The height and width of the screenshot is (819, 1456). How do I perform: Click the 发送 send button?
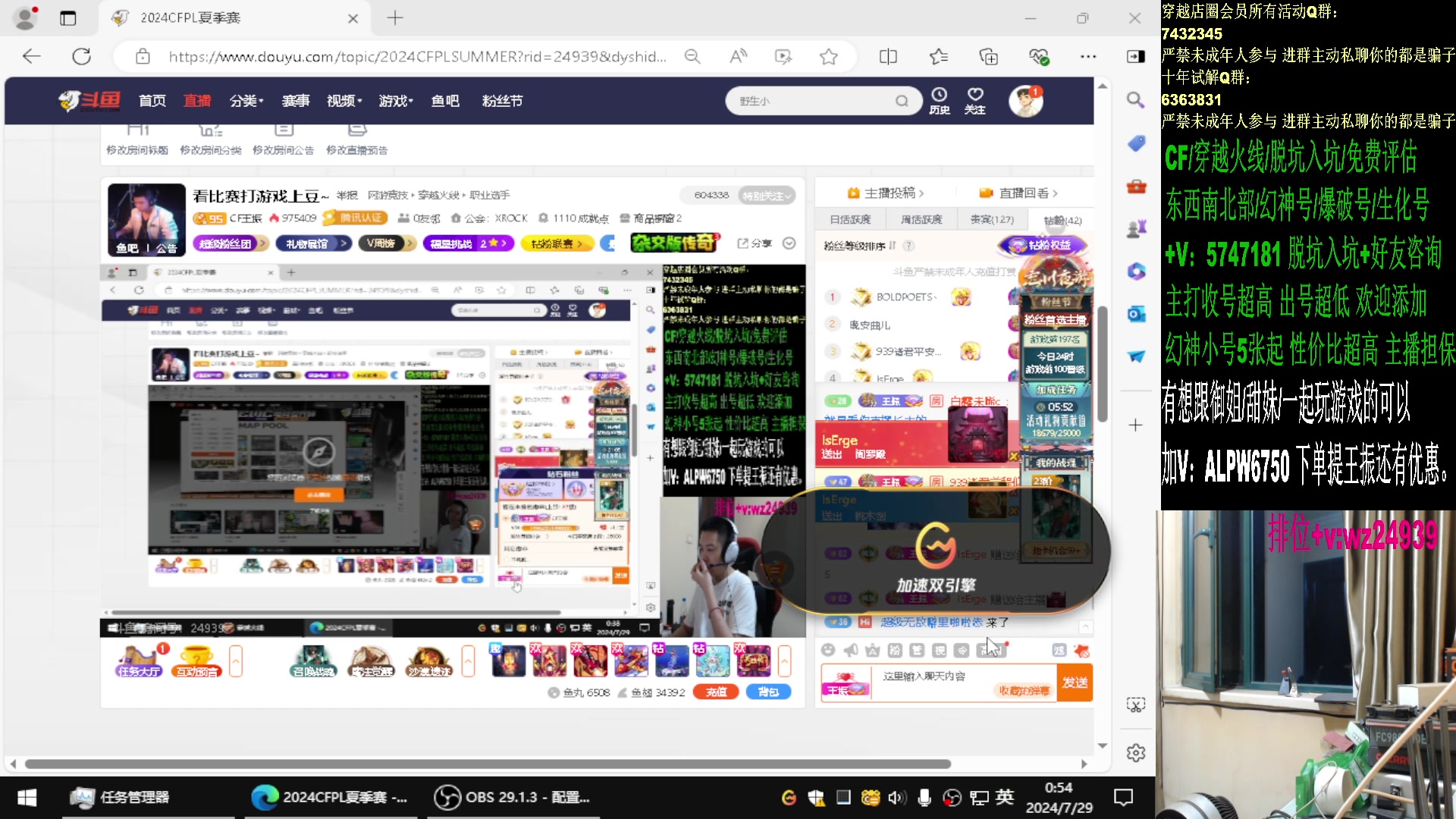click(x=1074, y=682)
